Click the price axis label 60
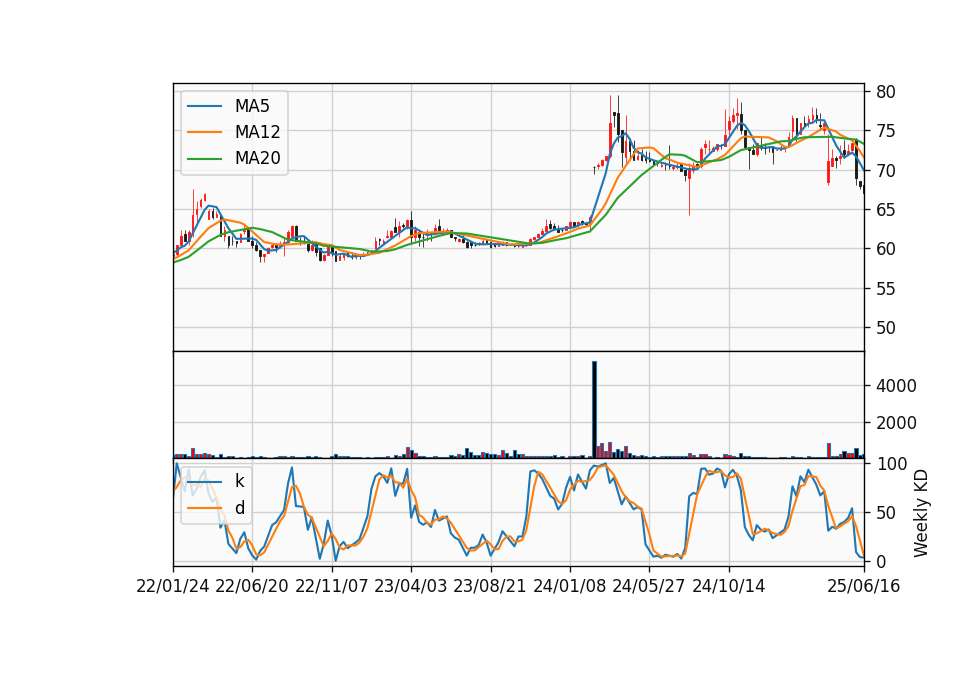Screen dimensions: 960x690 coord(885,249)
